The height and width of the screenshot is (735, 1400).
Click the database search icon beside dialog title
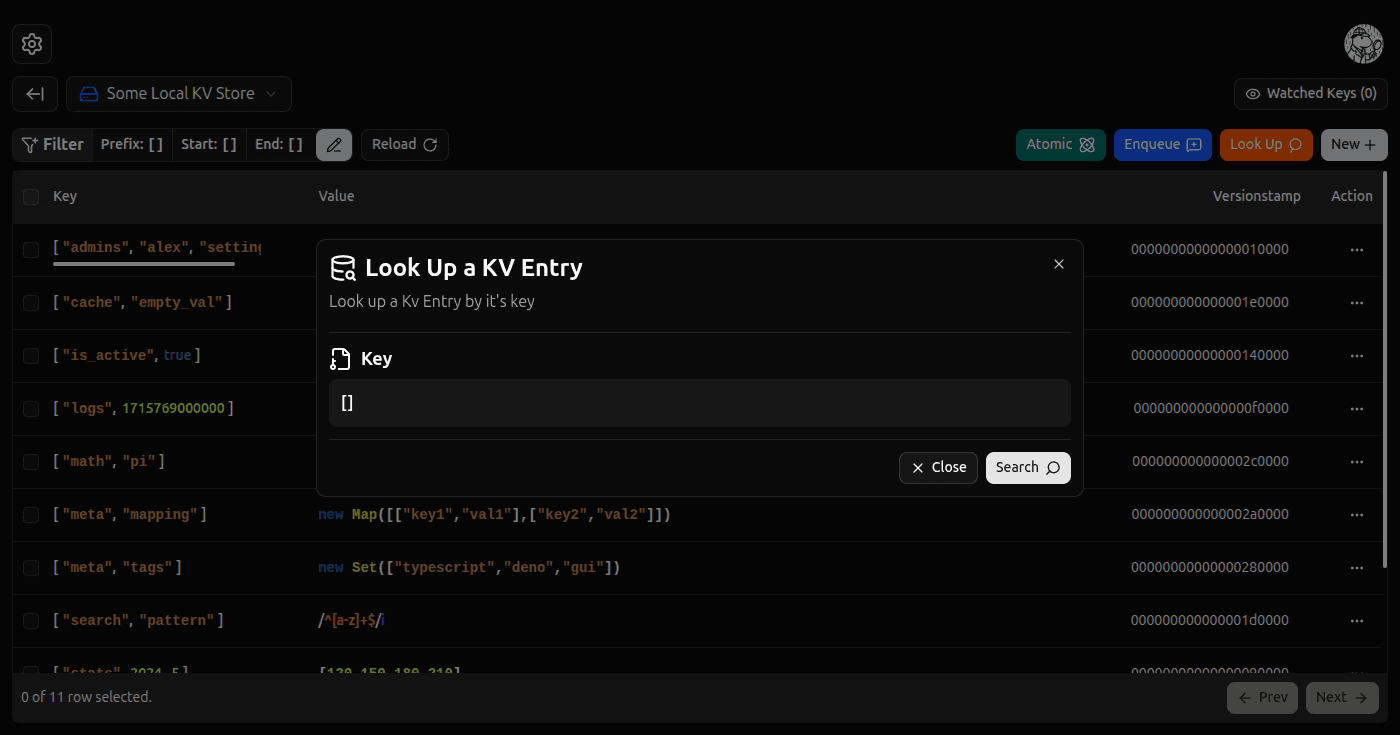(x=343, y=268)
